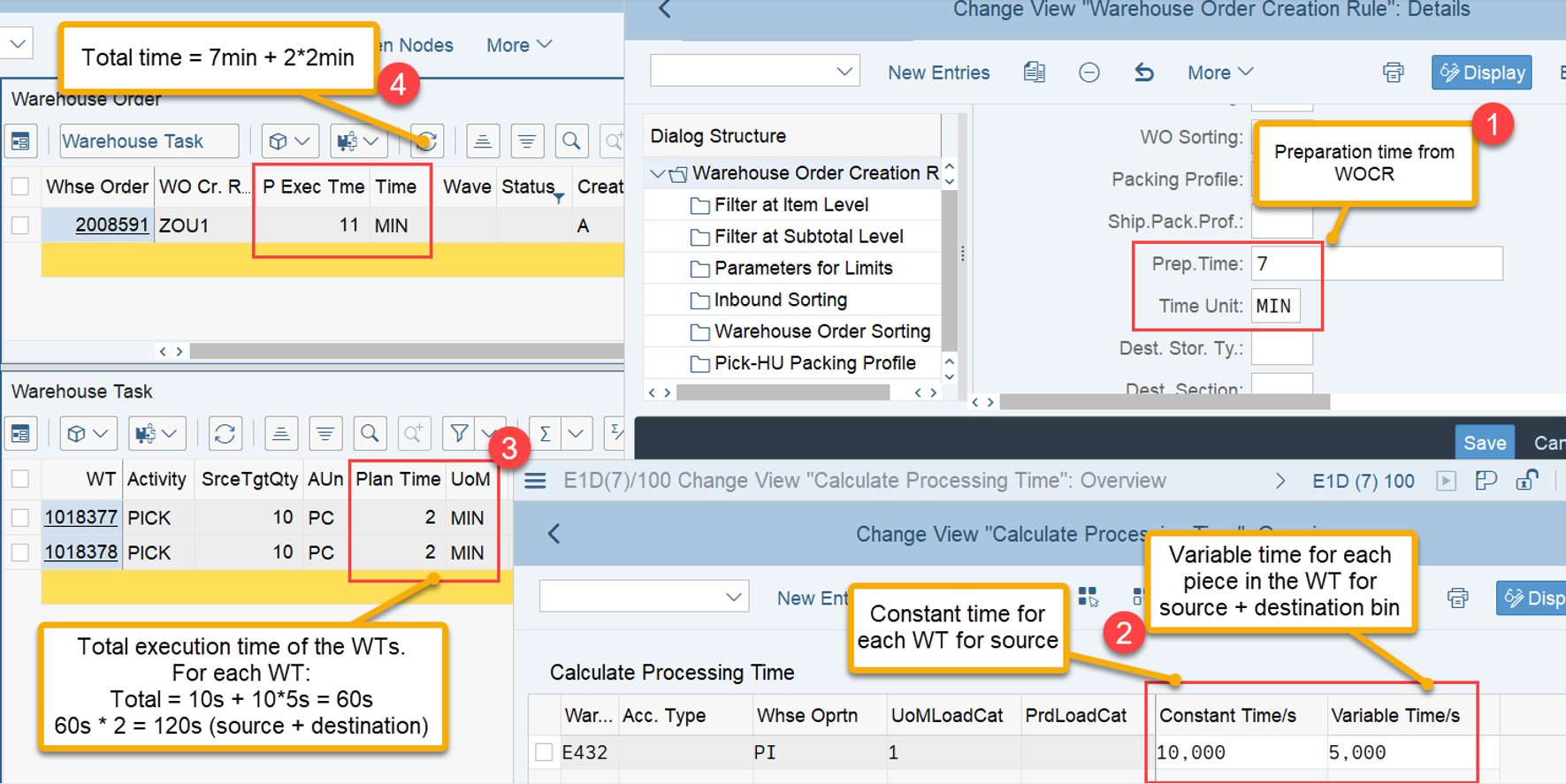Viewport: 1566px width, 784px height.
Task: Click the Save button
Action: coord(1485,443)
